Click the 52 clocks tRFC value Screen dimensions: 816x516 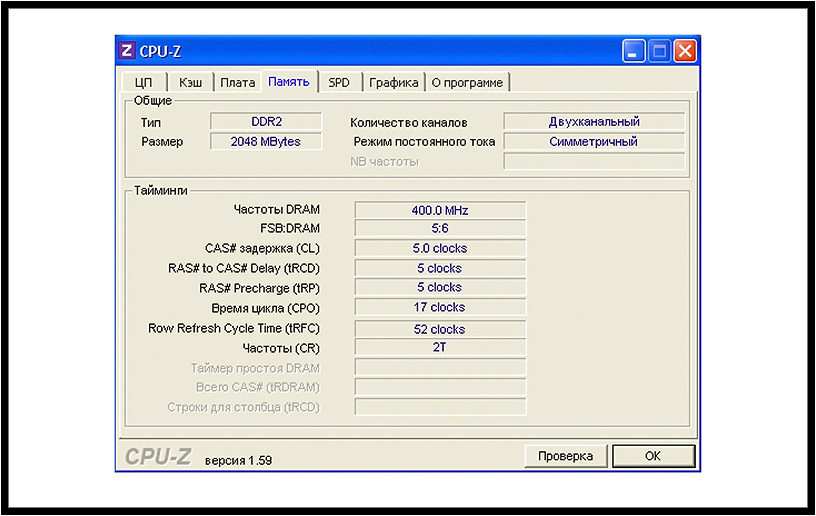click(x=440, y=329)
